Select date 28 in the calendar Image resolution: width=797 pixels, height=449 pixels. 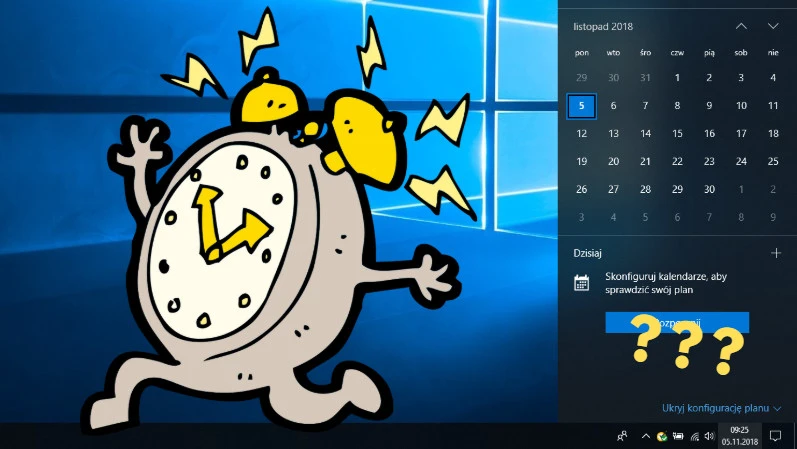point(646,189)
